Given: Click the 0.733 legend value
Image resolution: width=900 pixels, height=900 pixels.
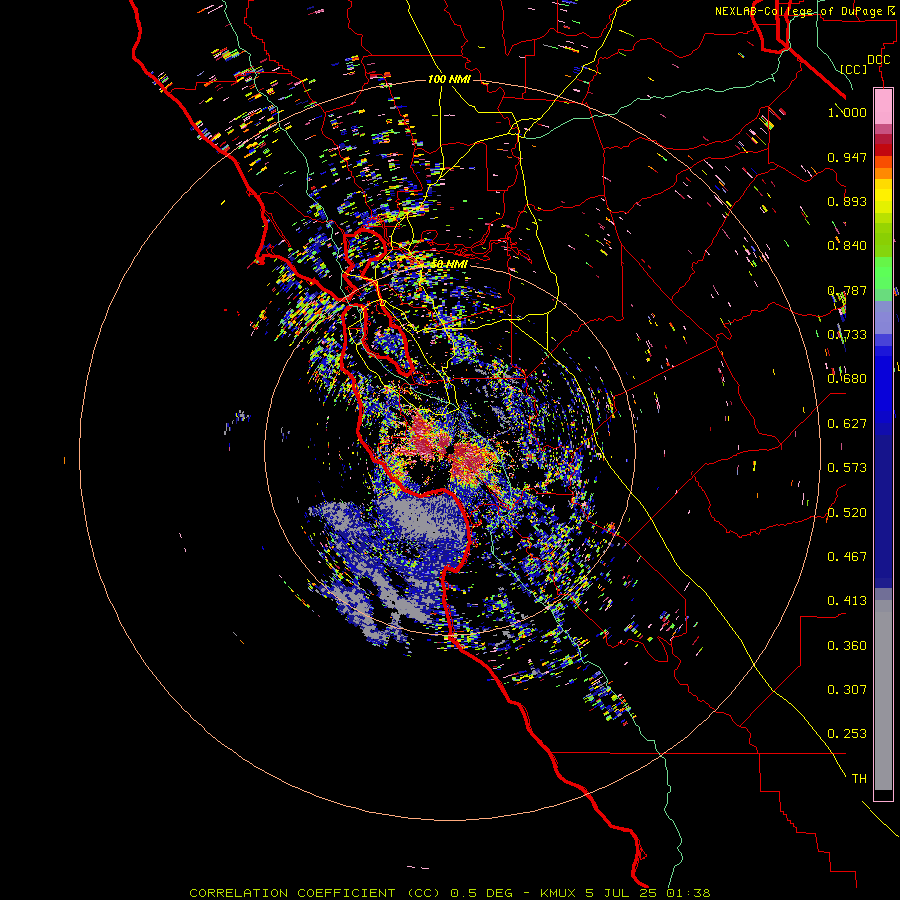Looking at the screenshot, I should 847,335.
